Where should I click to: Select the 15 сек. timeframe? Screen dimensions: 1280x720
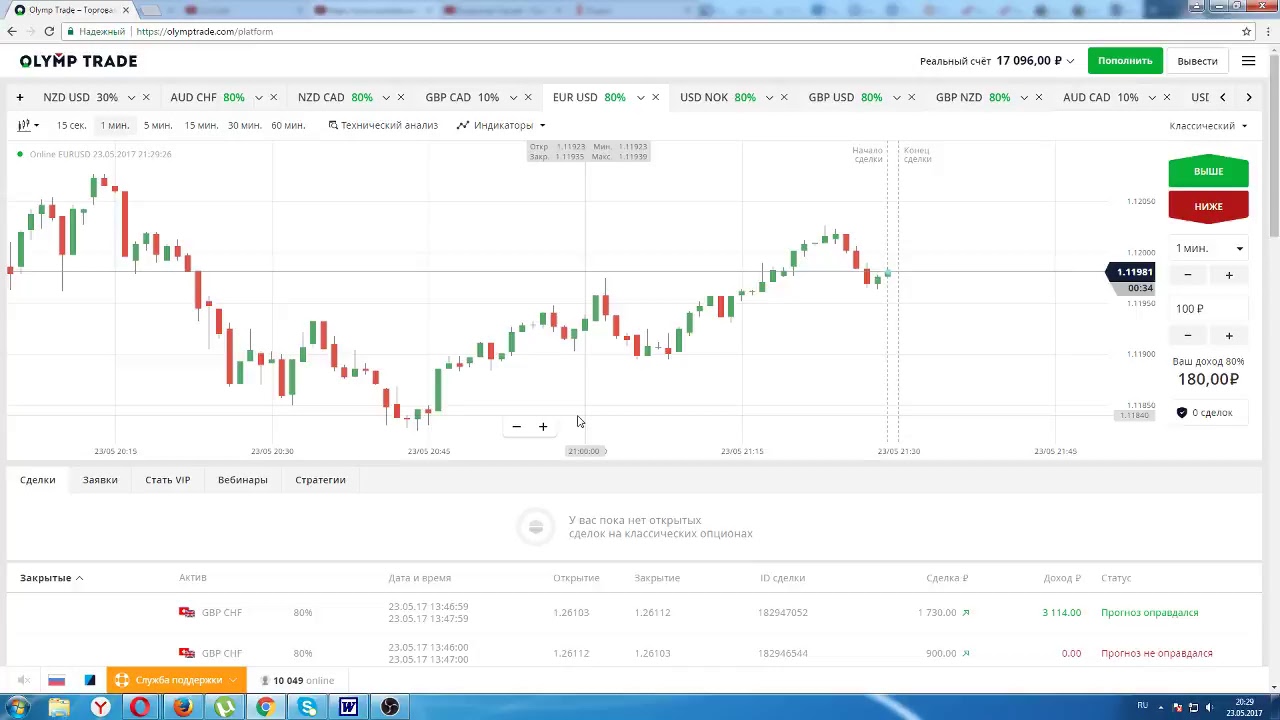pyautogui.click(x=71, y=125)
